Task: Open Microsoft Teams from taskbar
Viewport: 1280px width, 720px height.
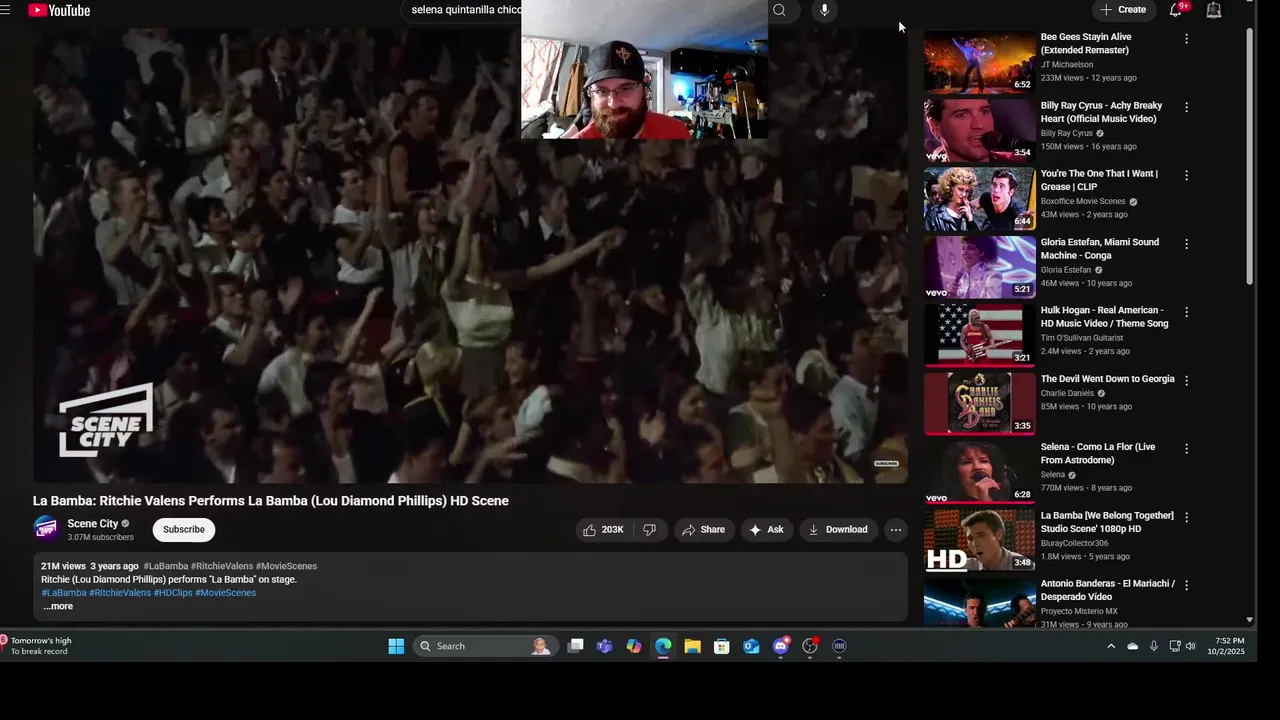Action: point(604,646)
